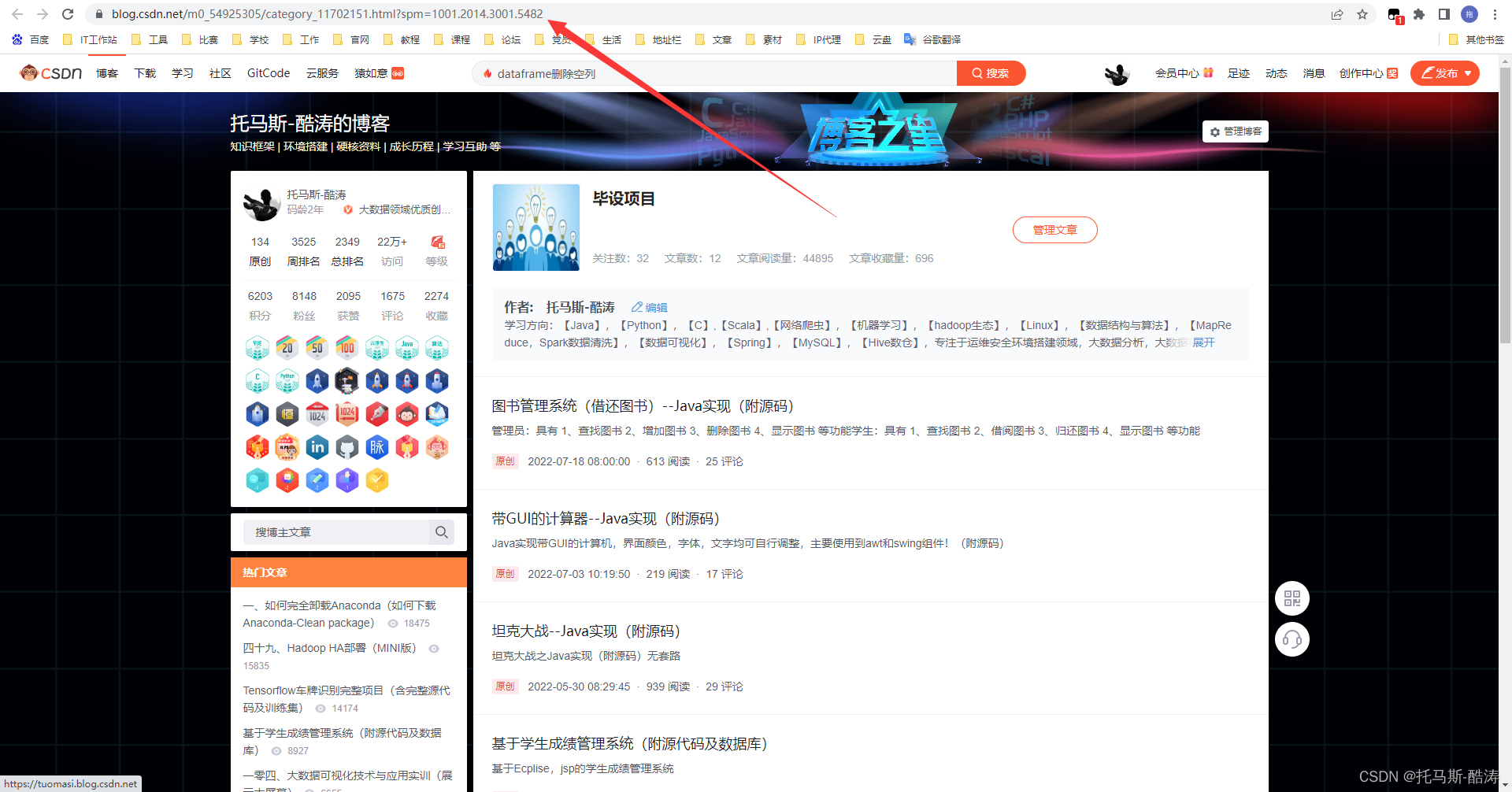Bookmark the page via the star icon
1512x792 pixels.
click(x=1363, y=13)
